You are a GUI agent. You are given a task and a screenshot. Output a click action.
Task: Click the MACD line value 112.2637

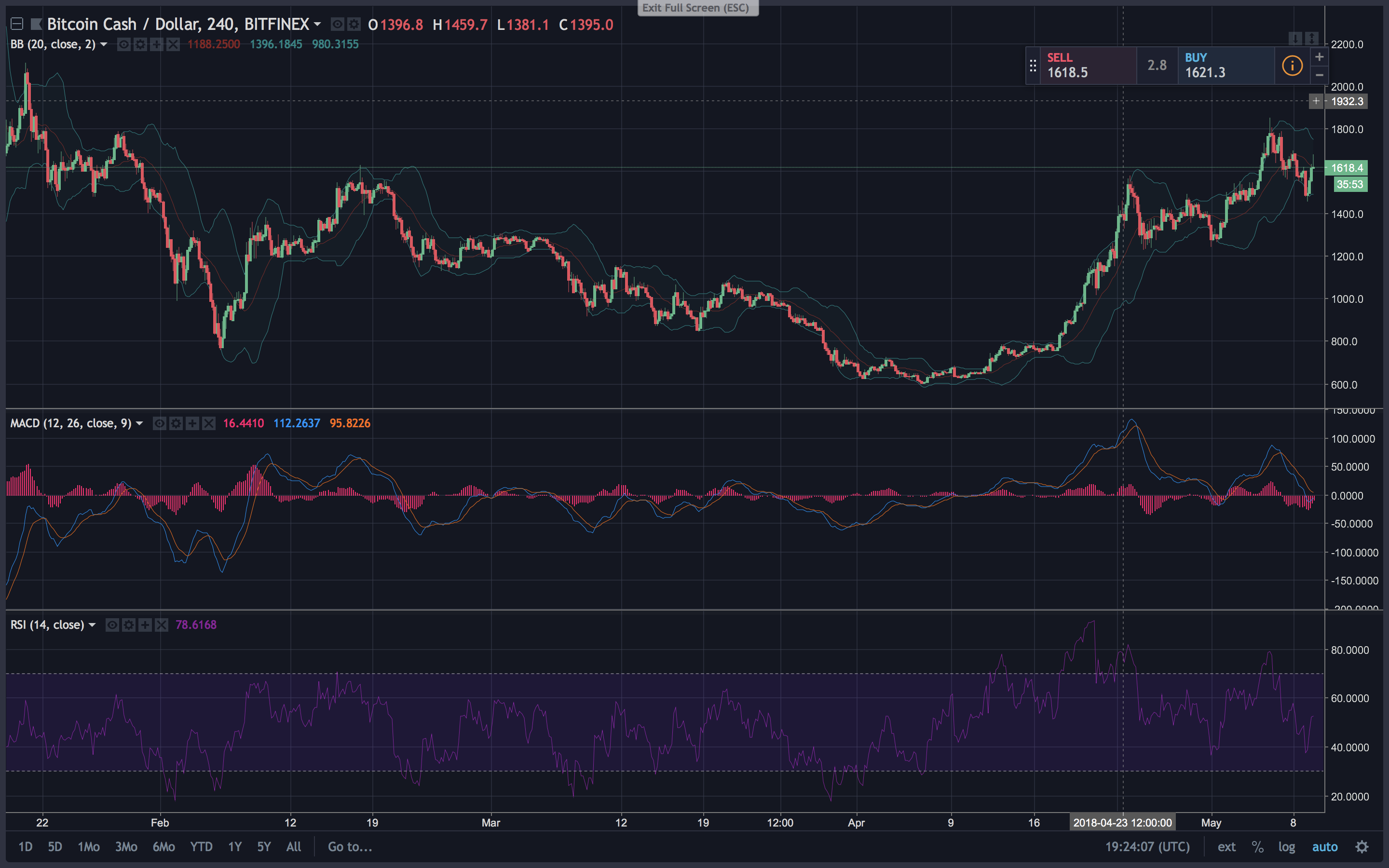coord(296,423)
